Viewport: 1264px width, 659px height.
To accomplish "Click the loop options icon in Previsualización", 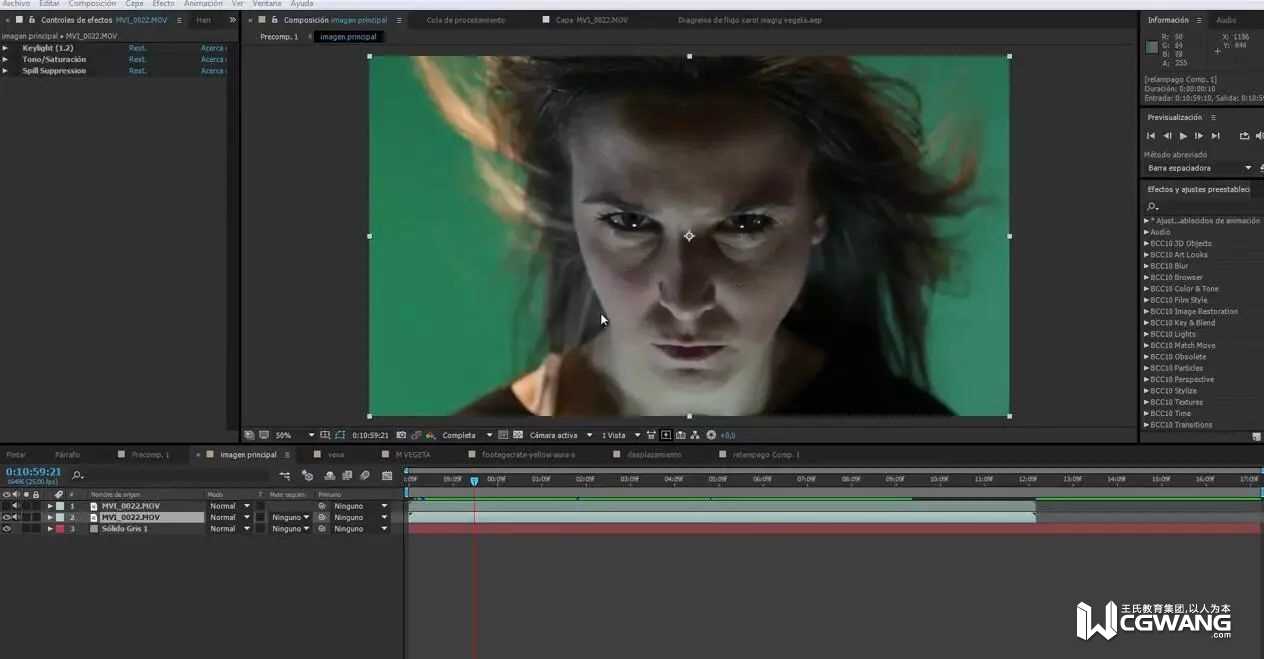I will (1244, 136).
